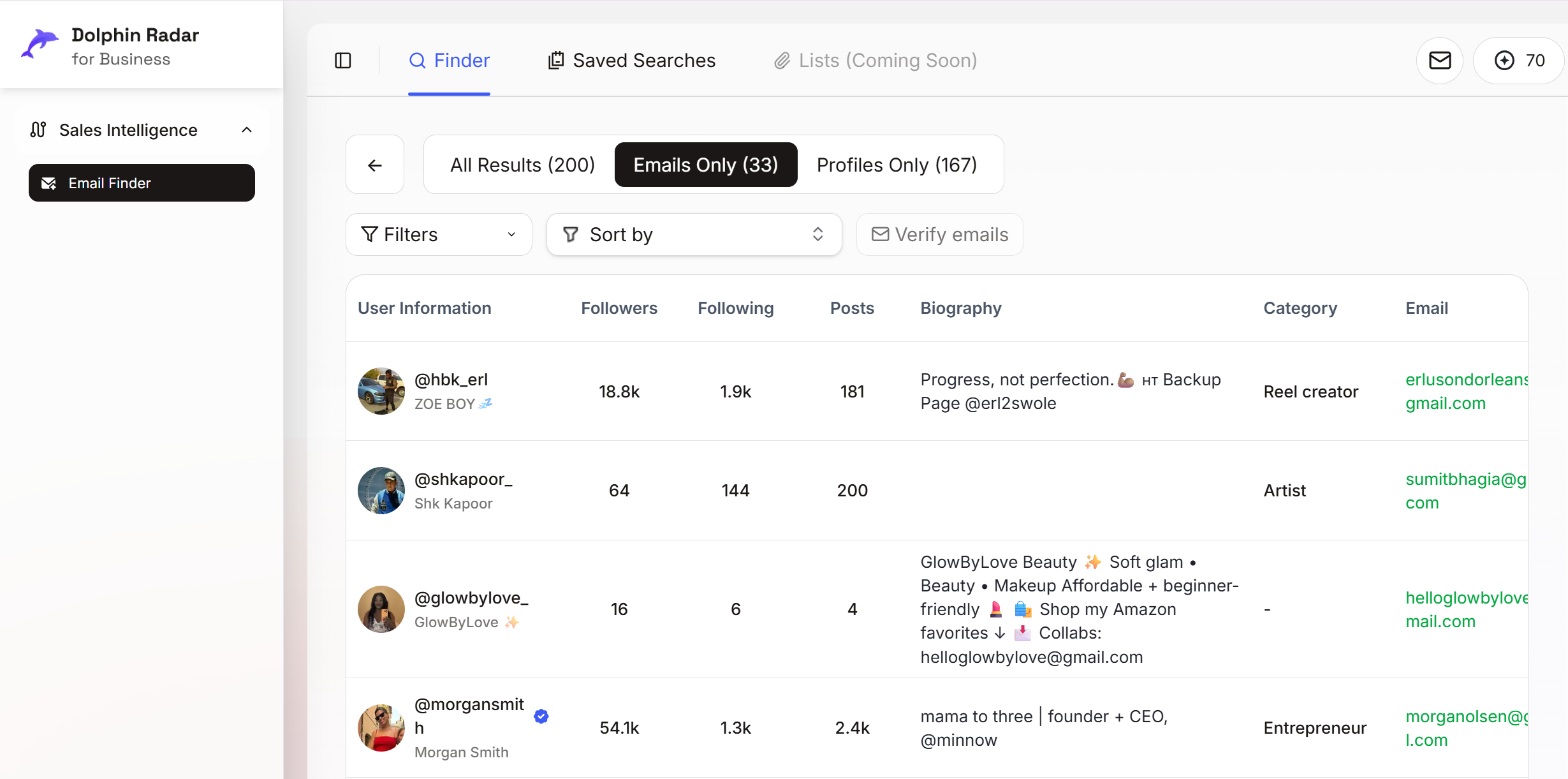This screenshot has width=1568, height=779.
Task: Go to the Saved Searches tab
Action: pyautogui.click(x=632, y=61)
